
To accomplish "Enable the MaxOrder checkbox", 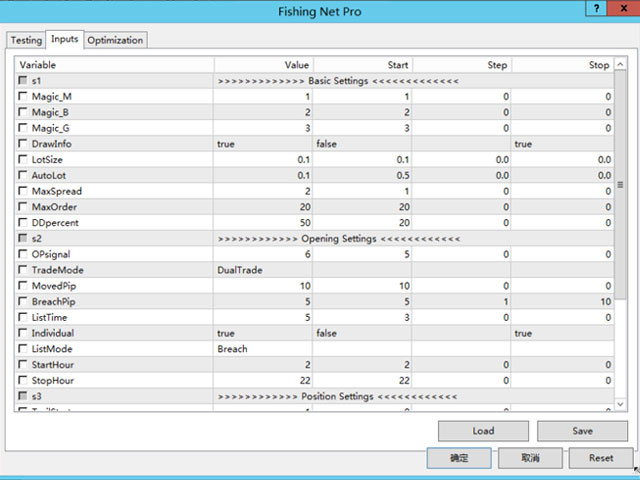I will click(x=23, y=207).
